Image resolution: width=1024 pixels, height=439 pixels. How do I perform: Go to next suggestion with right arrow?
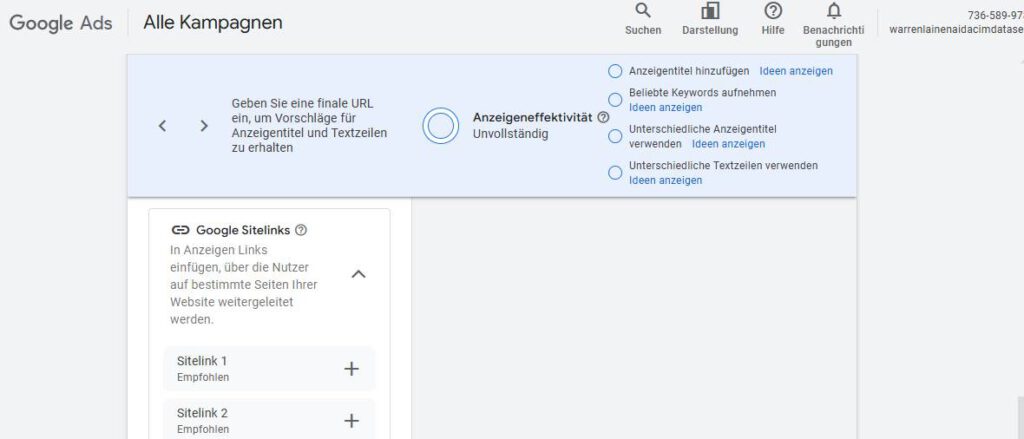(204, 126)
